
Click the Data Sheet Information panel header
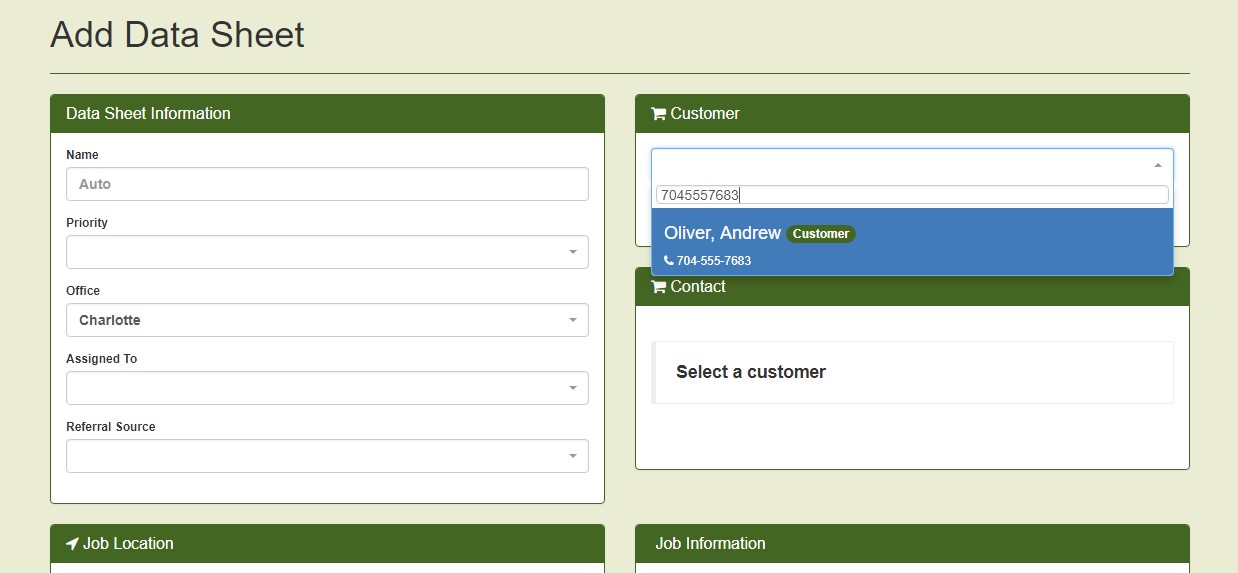point(327,114)
